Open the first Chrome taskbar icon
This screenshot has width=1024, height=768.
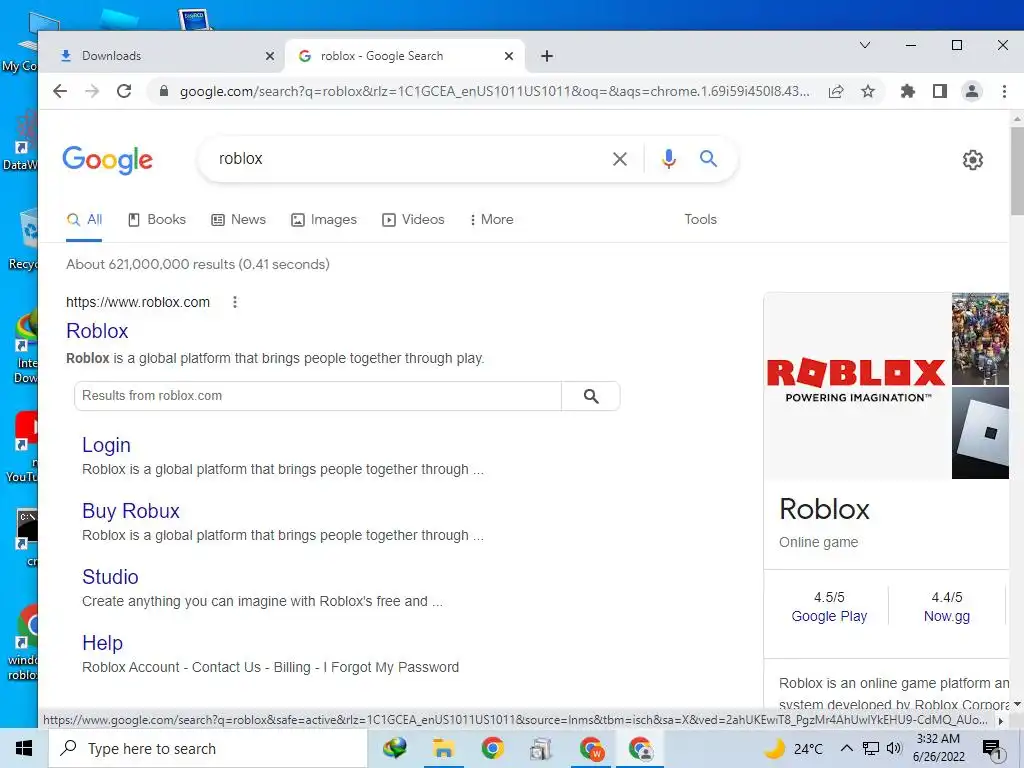(492, 748)
